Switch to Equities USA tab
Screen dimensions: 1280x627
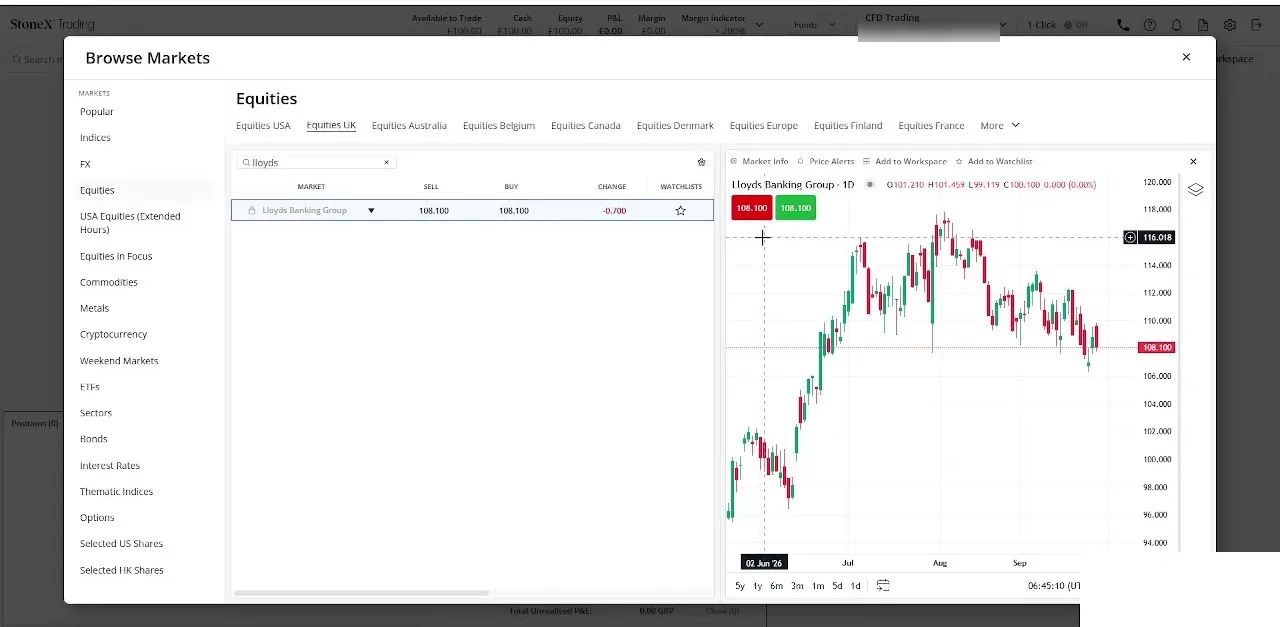pyautogui.click(x=263, y=126)
